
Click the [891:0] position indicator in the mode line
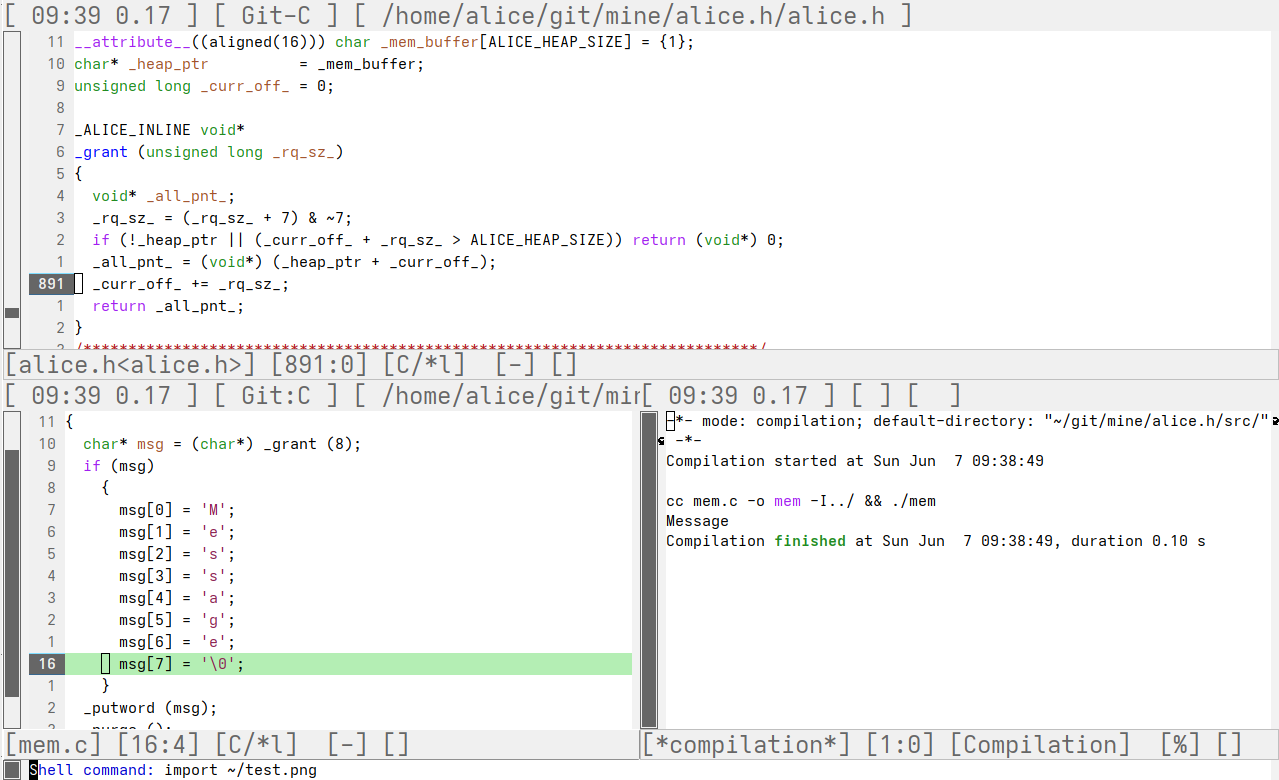pyautogui.click(x=321, y=365)
